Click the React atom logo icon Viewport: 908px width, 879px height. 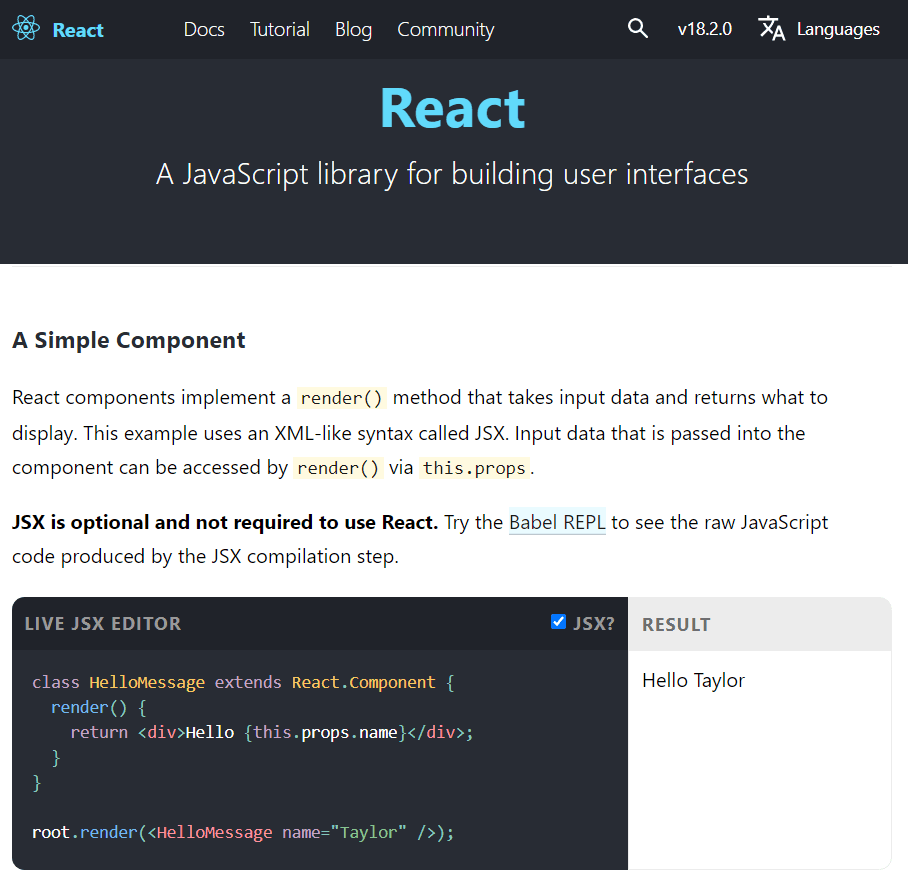(26, 29)
